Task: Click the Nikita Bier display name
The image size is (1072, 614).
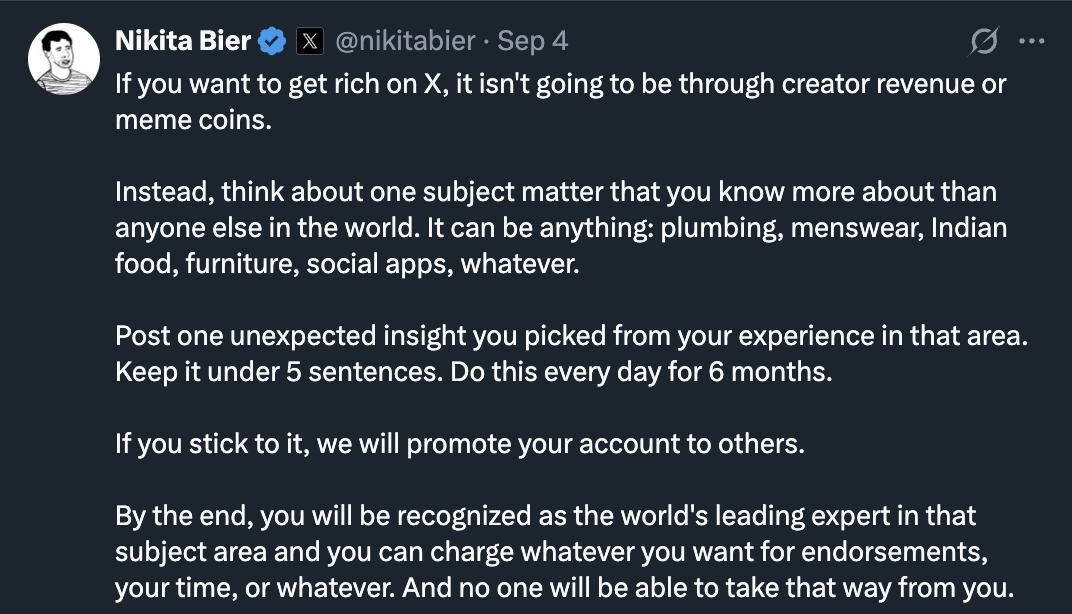Action: (182, 41)
